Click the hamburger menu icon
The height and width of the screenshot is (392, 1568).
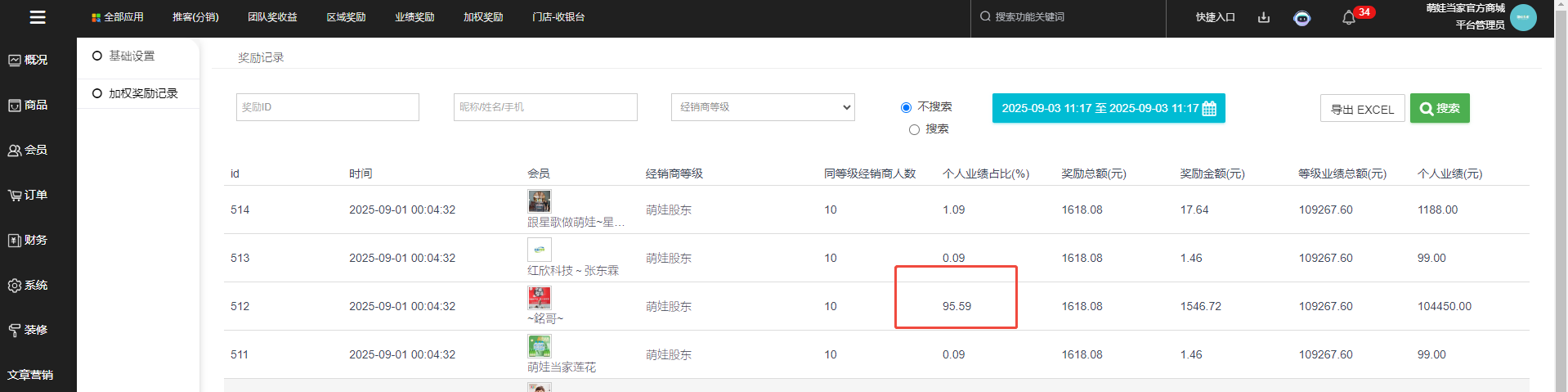[38, 17]
